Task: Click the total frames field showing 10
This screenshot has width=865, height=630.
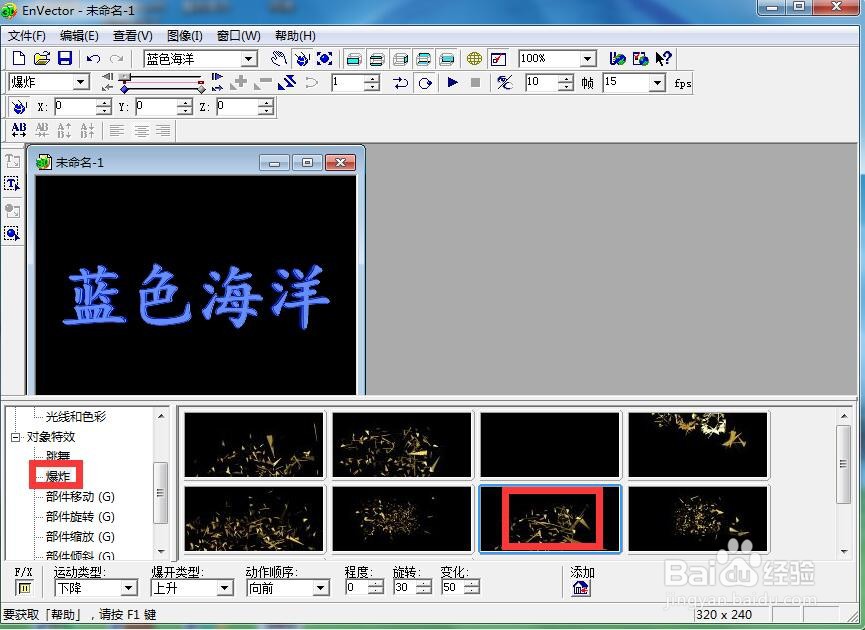Action: pyautogui.click(x=542, y=83)
